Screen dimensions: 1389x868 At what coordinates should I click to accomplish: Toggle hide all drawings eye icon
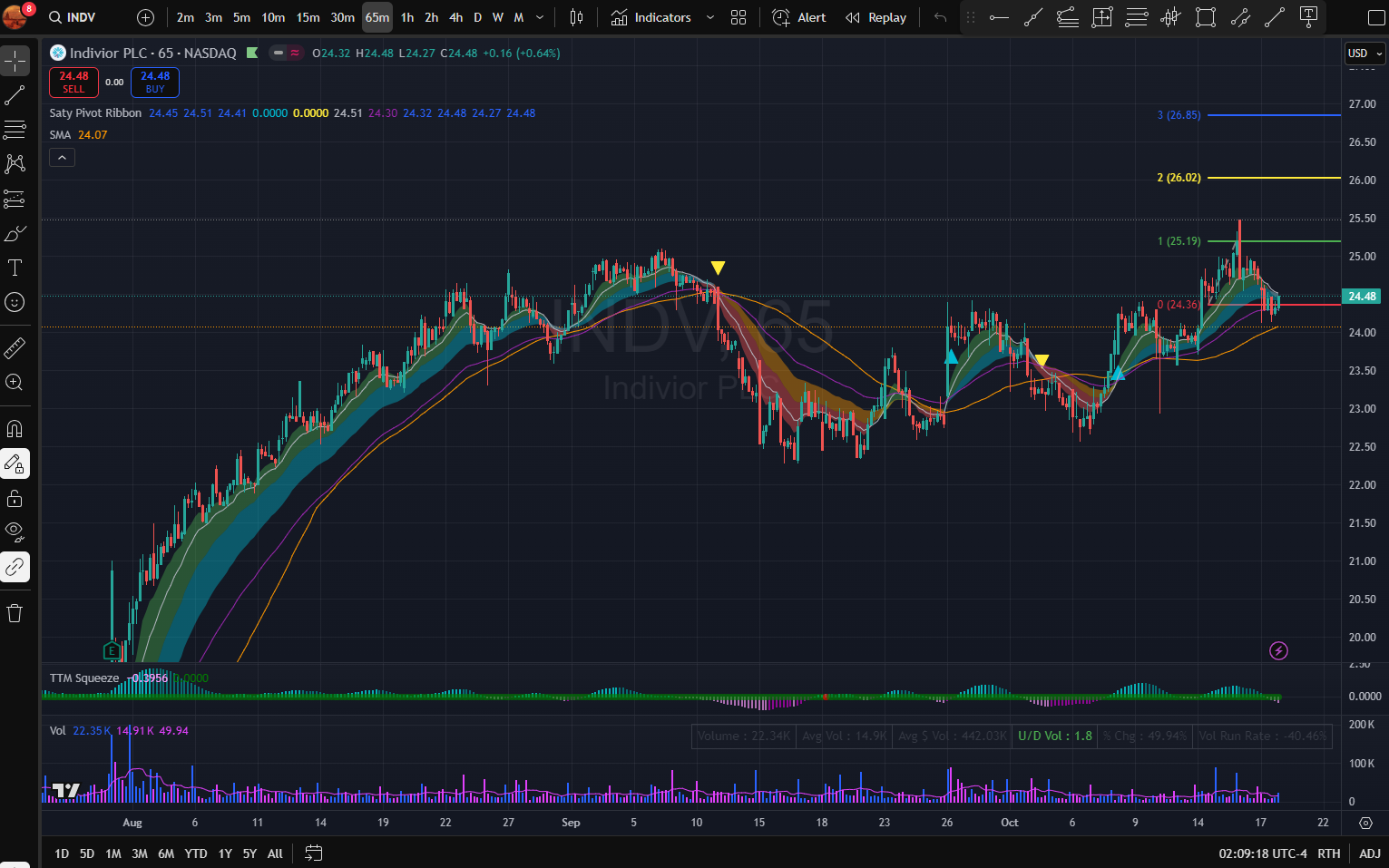coord(15,532)
